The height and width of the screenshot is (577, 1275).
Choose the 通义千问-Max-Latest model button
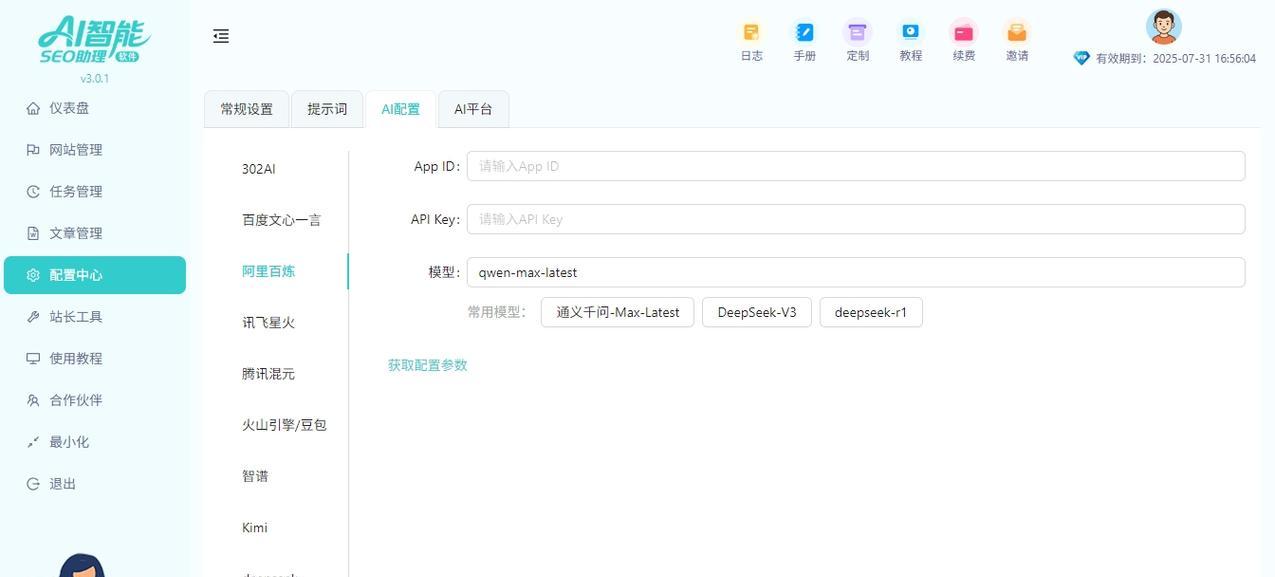[617, 312]
